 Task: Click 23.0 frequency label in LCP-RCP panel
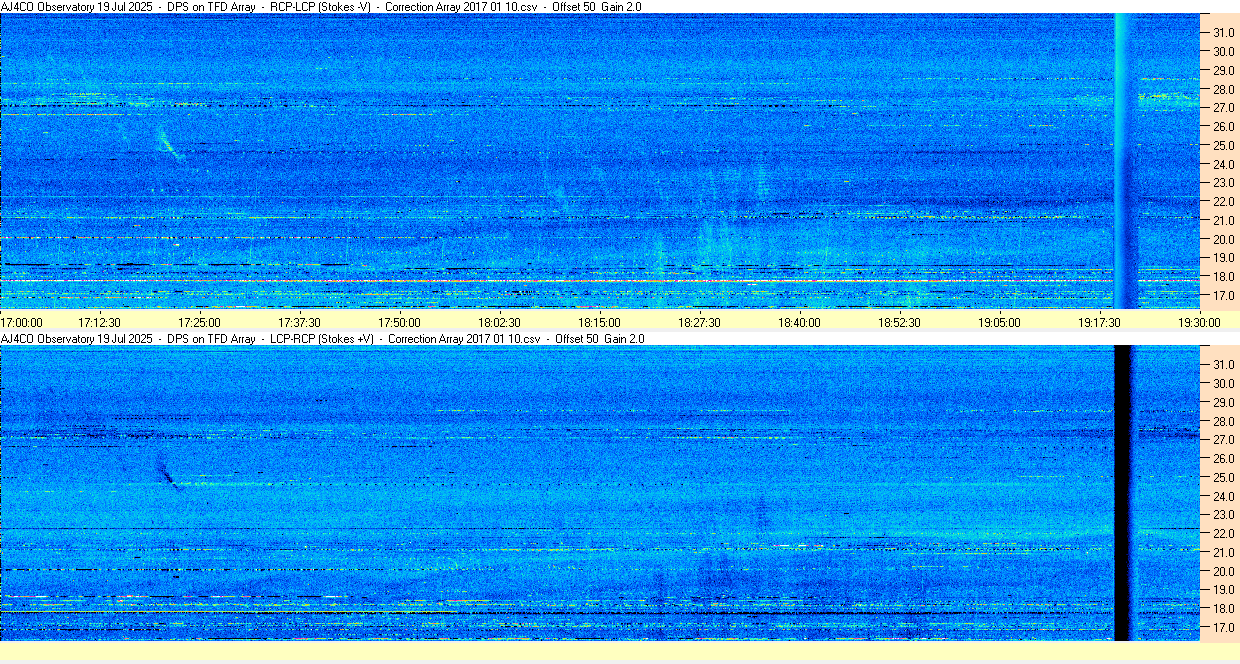(1224, 516)
